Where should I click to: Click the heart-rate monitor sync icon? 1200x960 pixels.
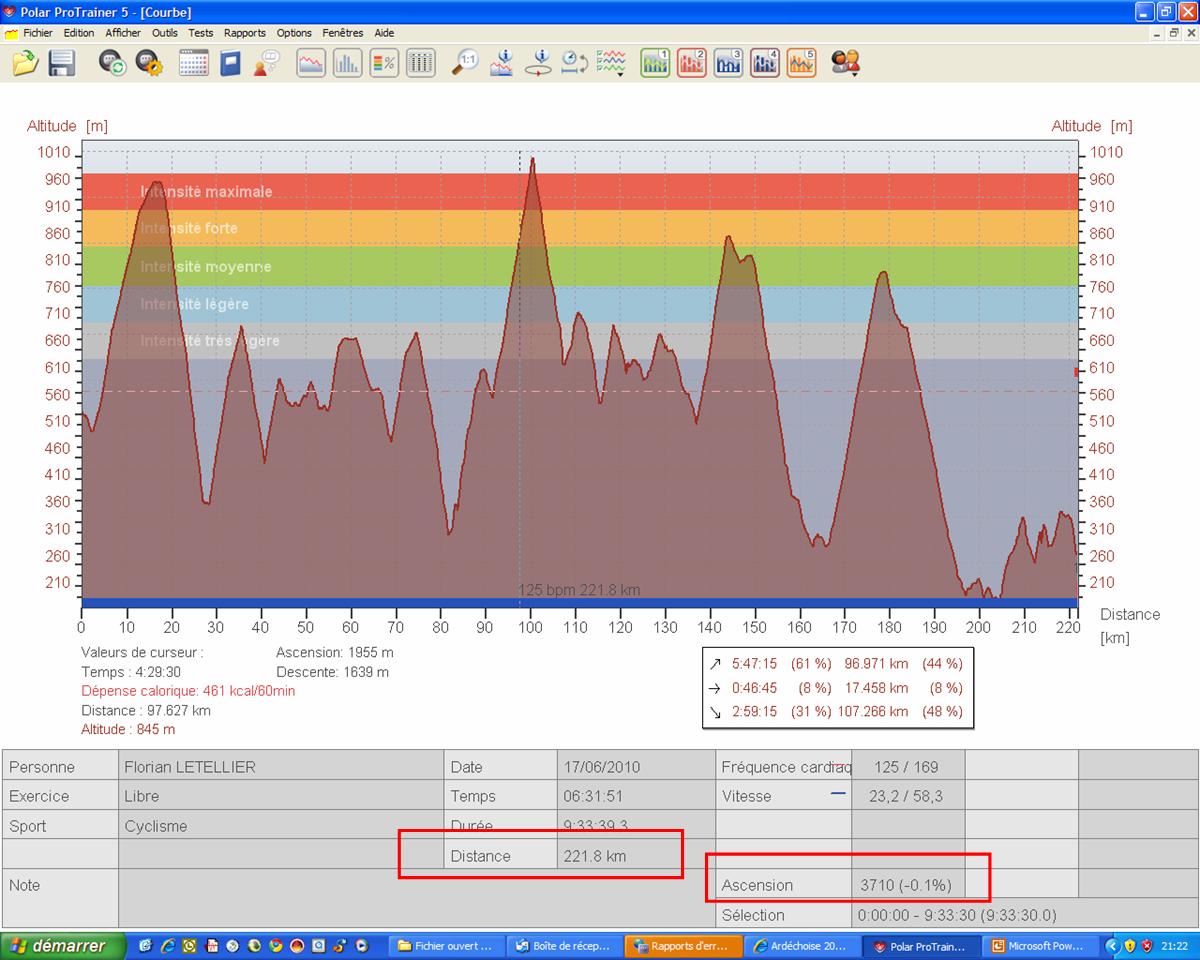(x=112, y=63)
